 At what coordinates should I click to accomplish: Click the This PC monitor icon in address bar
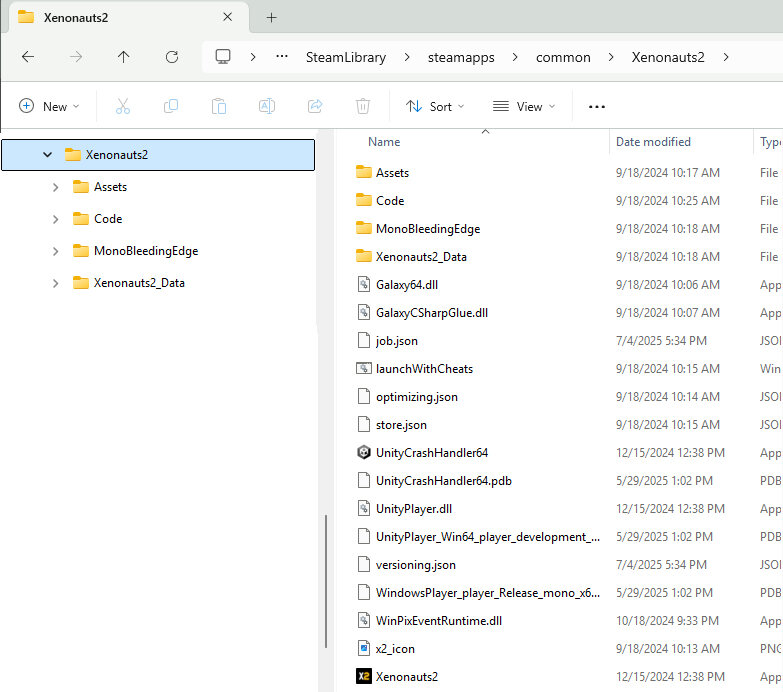223,56
